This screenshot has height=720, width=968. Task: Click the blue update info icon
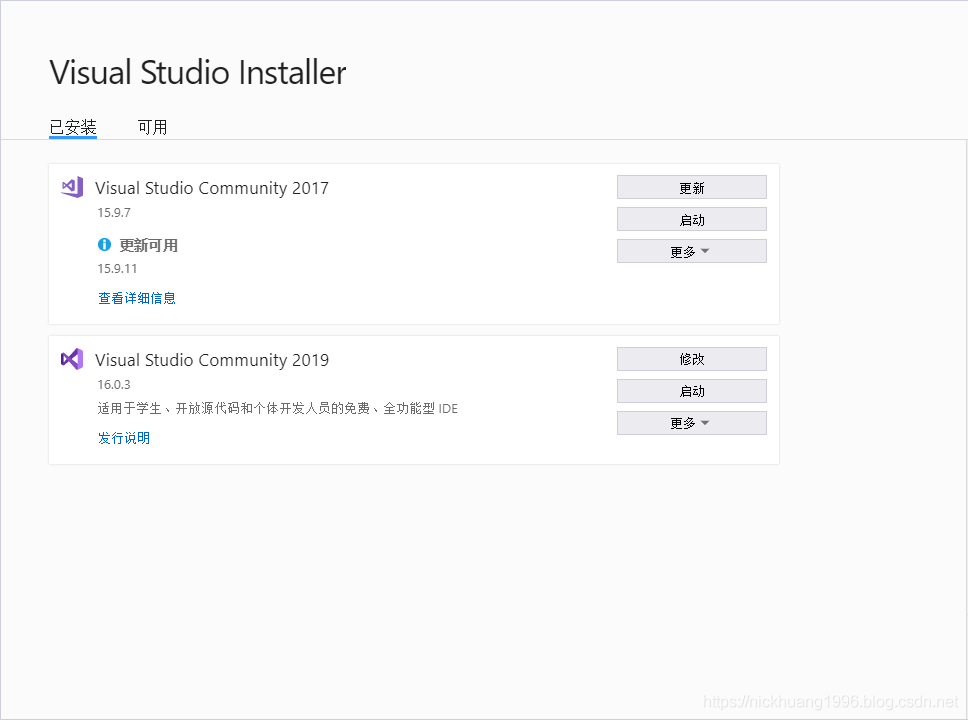pos(105,245)
